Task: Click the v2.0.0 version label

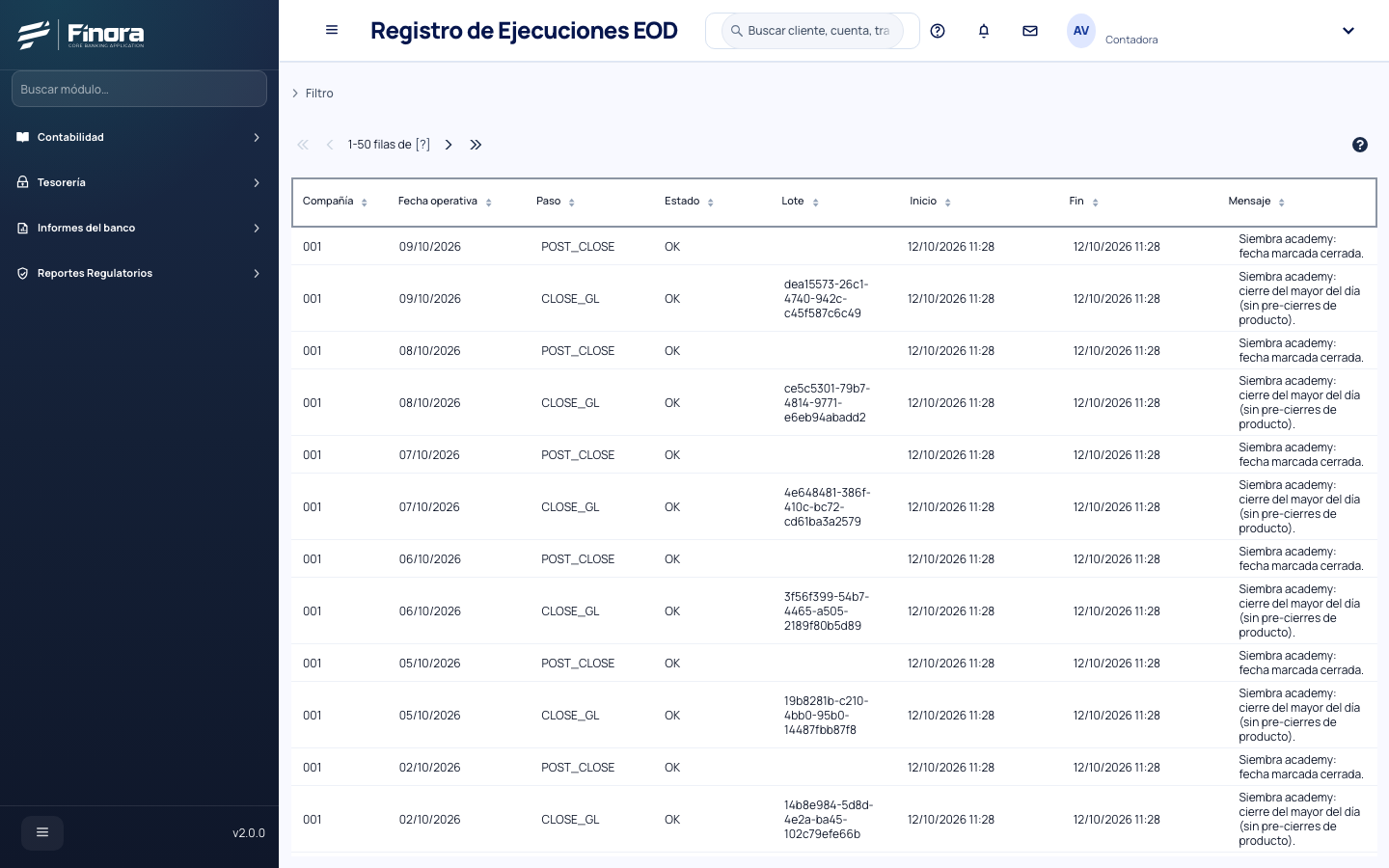Action: click(x=249, y=833)
